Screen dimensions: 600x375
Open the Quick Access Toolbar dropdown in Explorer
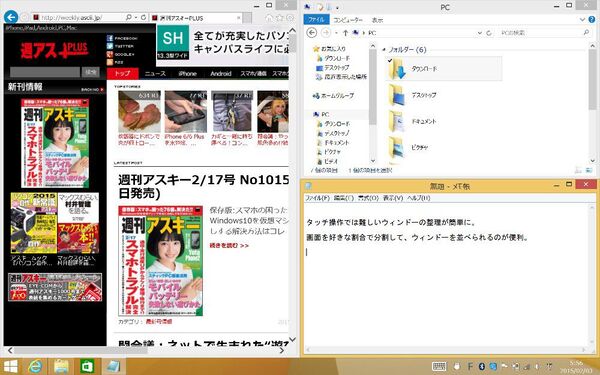click(337, 7)
